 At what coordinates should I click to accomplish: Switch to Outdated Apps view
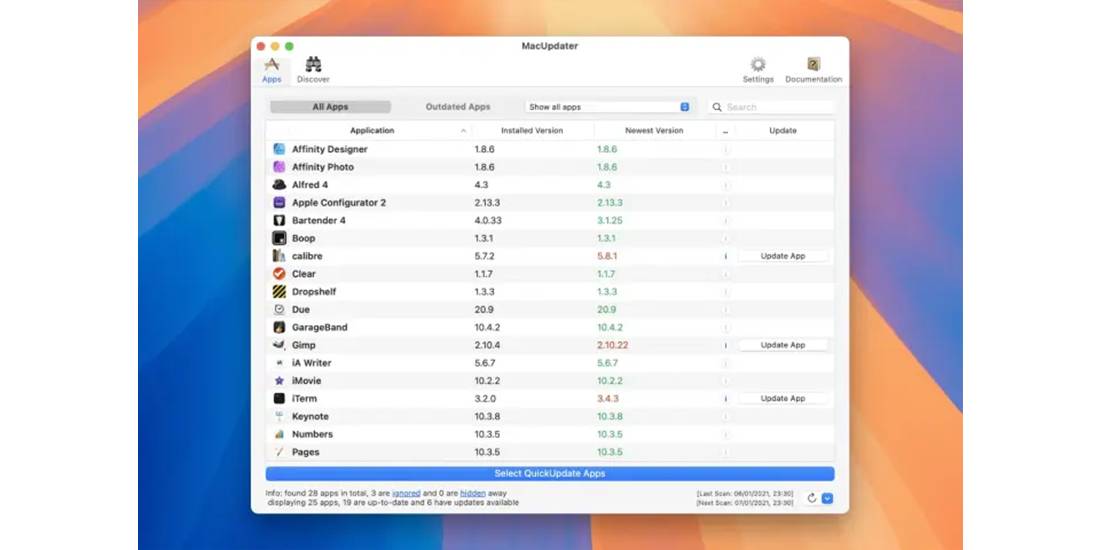(x=458, y=107)
